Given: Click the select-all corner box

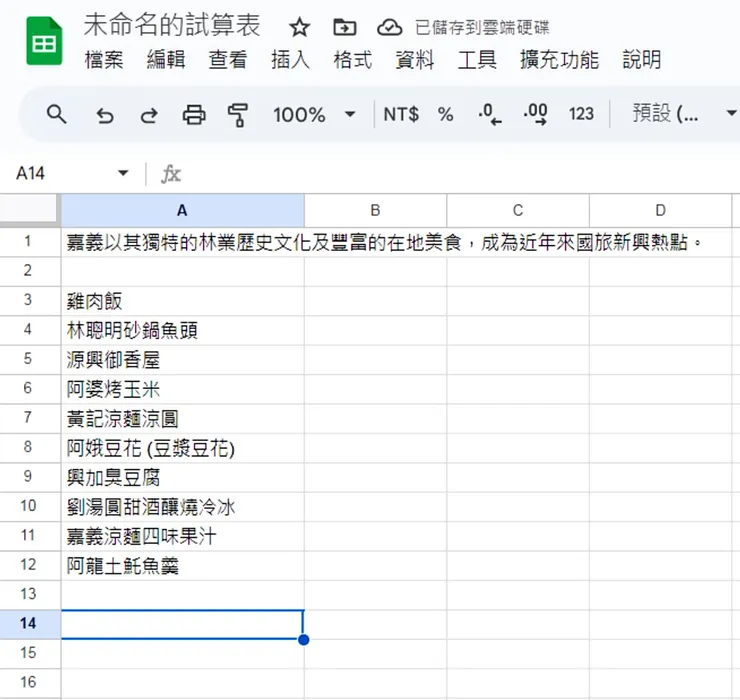Looking at the screenshot, I should 30,211.
